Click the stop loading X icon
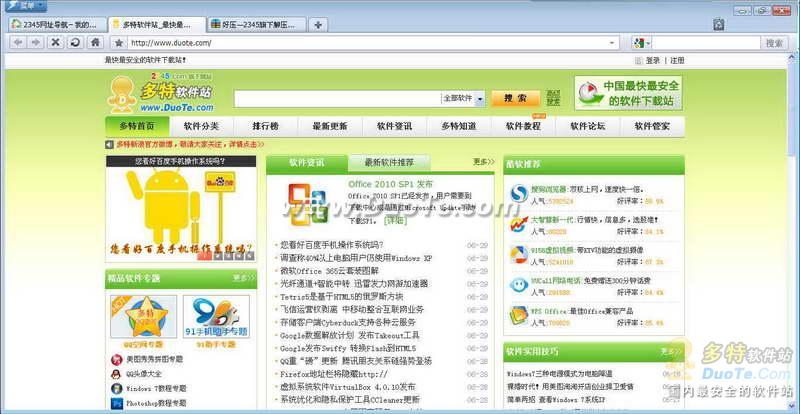Screen dimensions: 800x414 54,43
